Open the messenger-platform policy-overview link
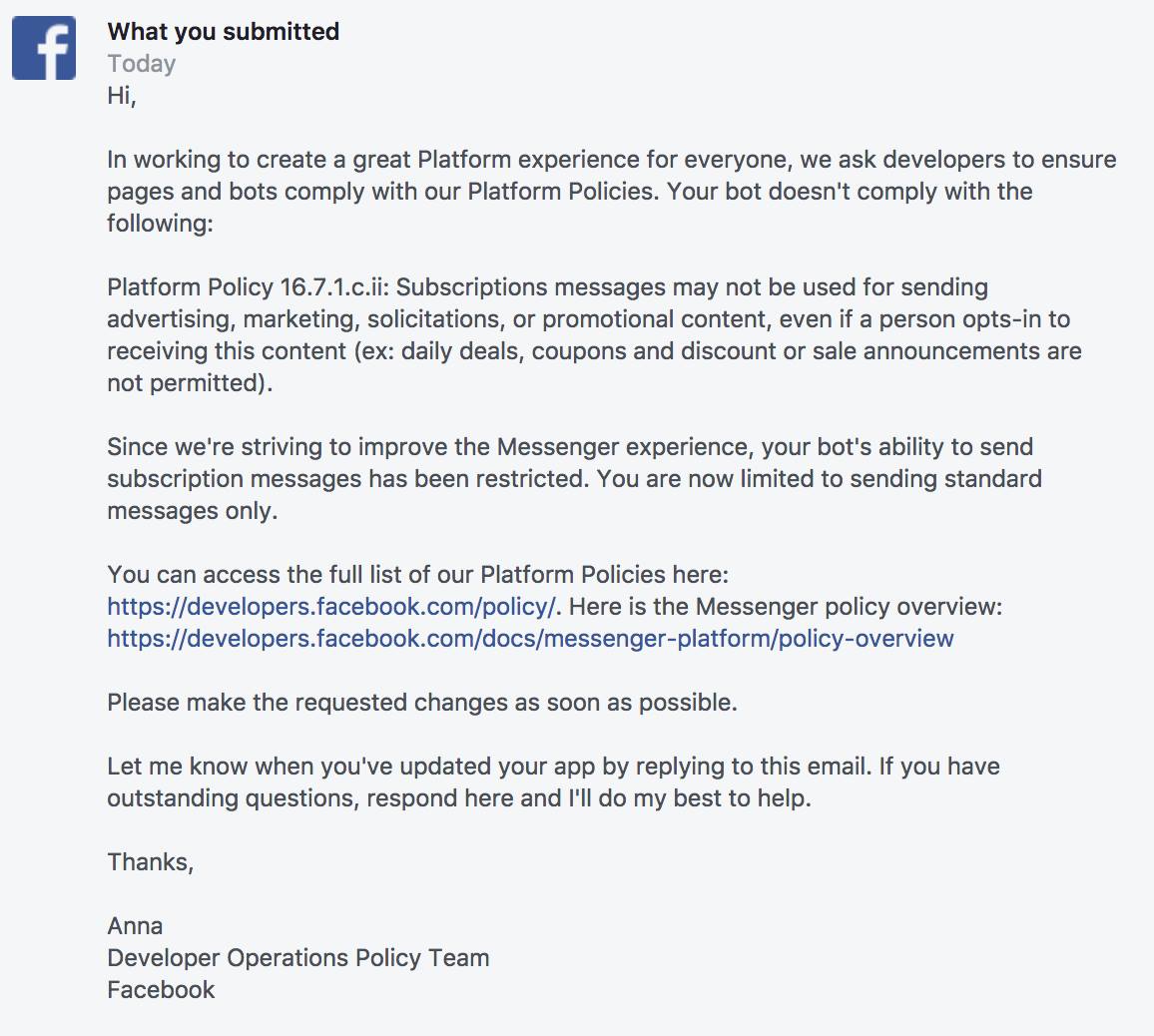The width and height of the screenshot is (1154, 1036). coord(530,639)
